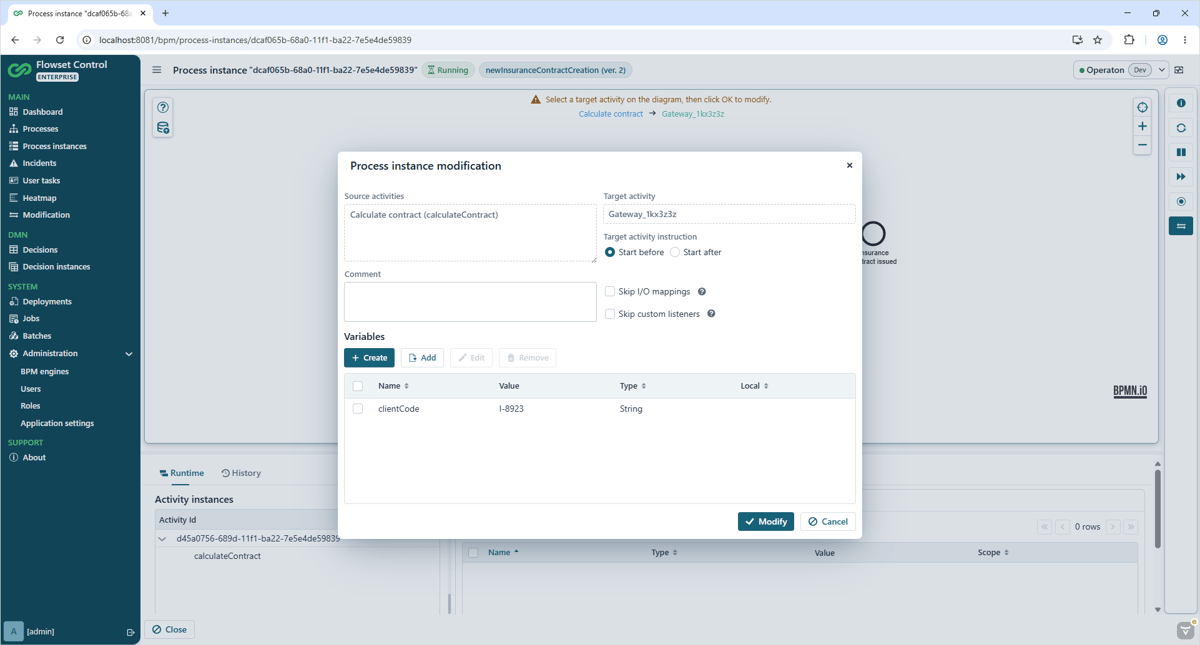Open Deployments in the sidebar

[47, 301]
